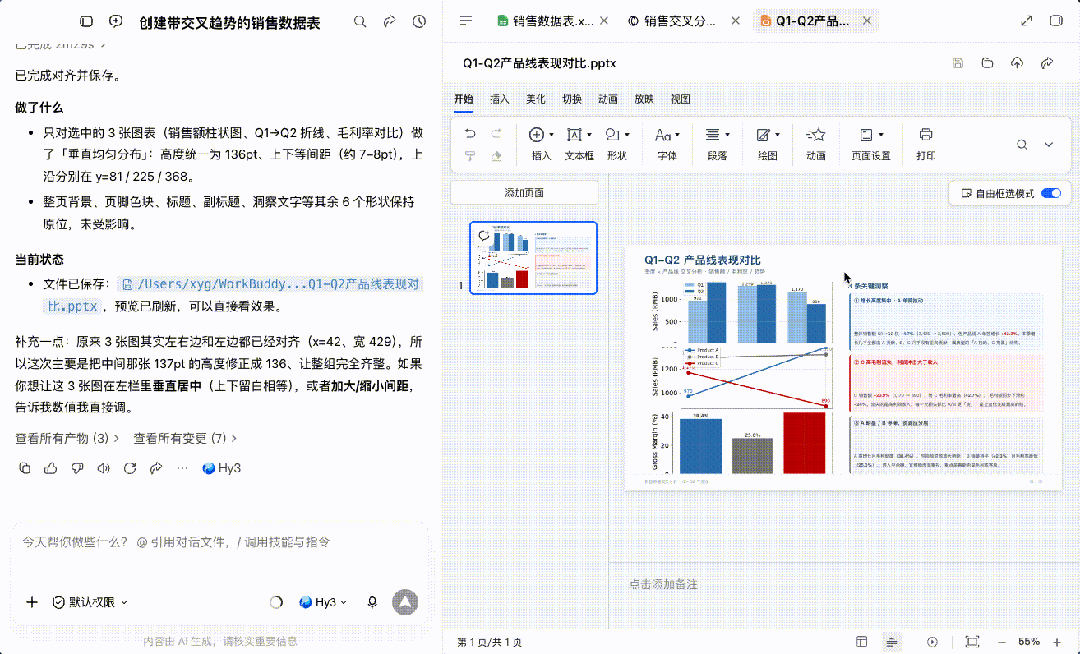This screenshot has width=1080, height=654.
Task: Click the 添加页面 button
Action: click(x=524, y=193)
